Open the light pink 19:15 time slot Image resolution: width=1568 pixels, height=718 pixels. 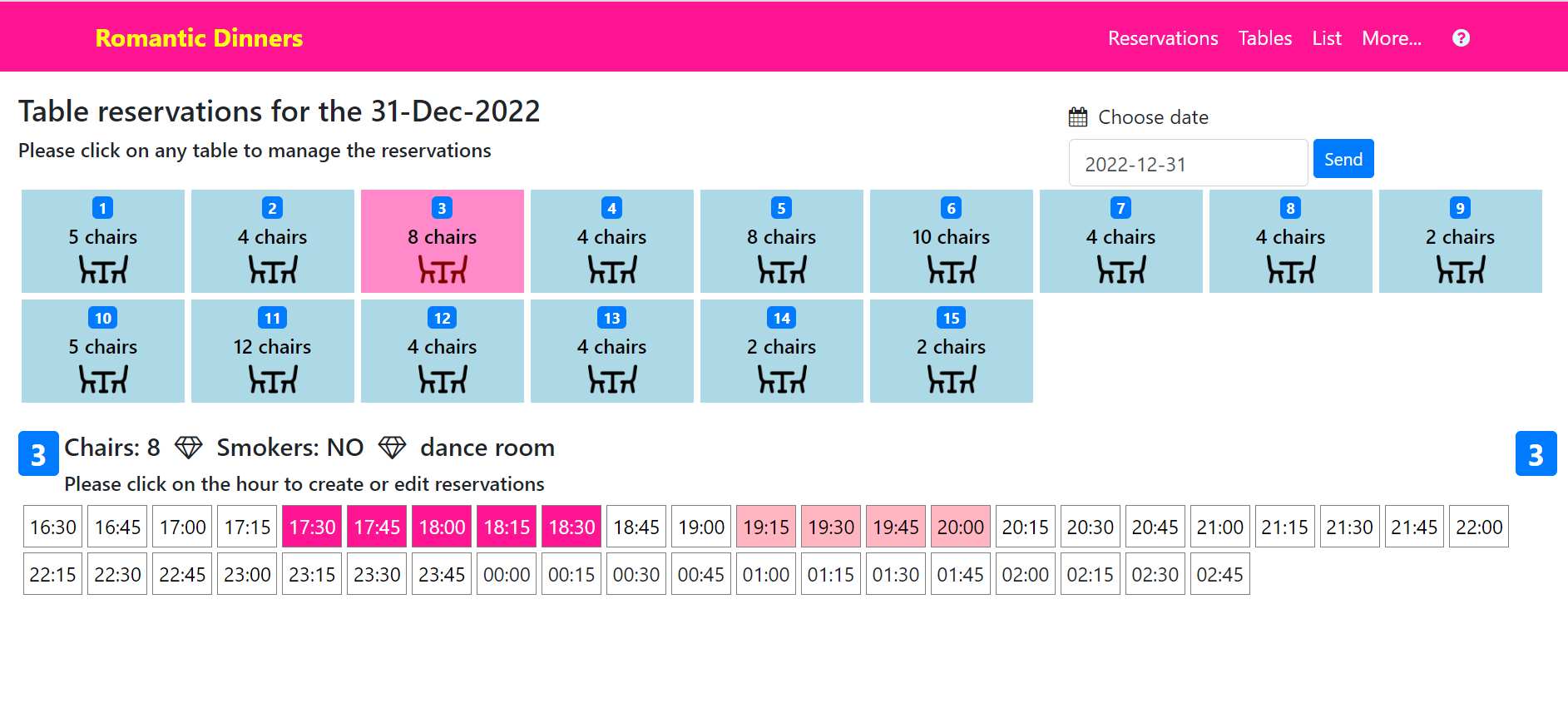[765, 527]
